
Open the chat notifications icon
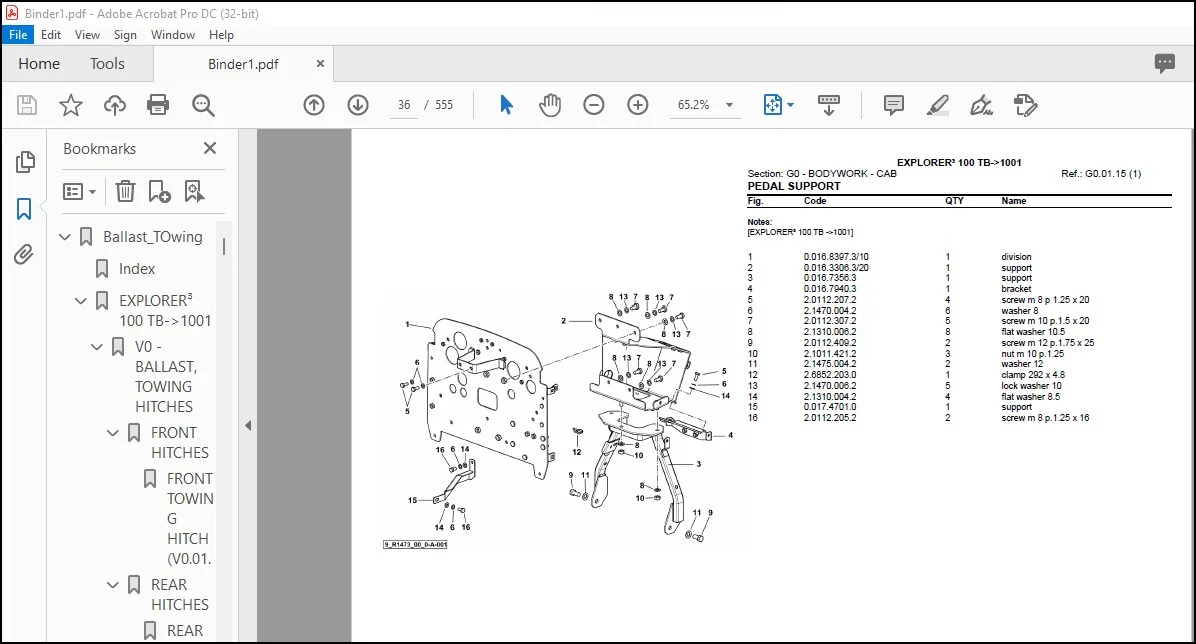click(x=1165, y=63)
